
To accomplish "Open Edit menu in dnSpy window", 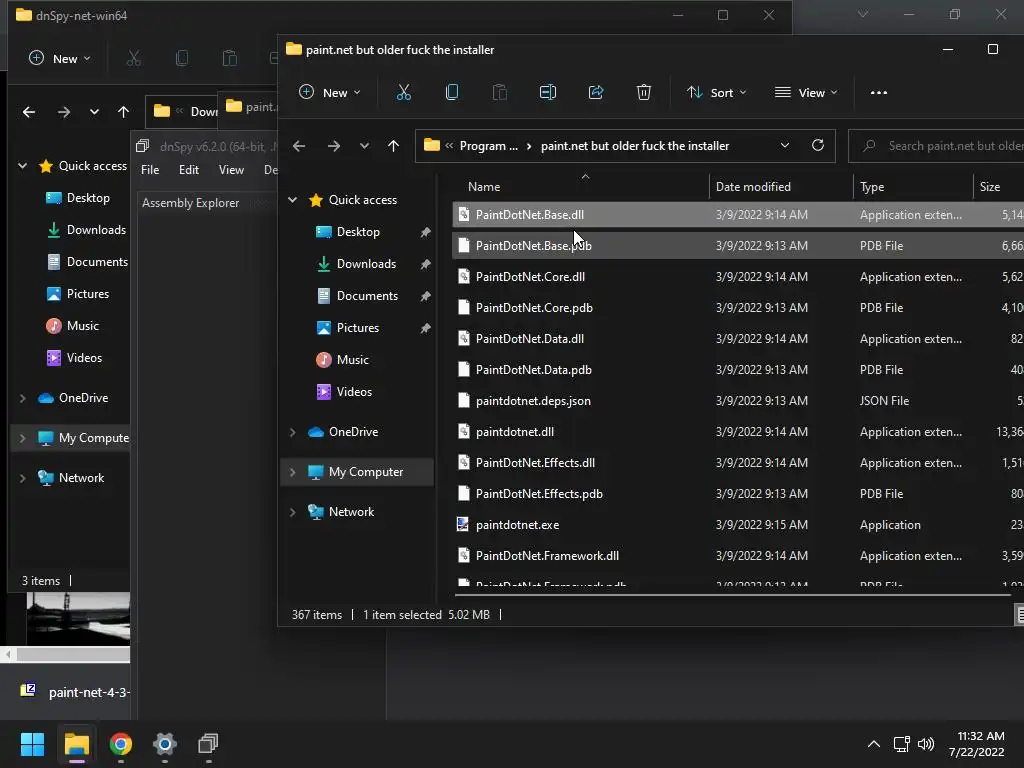I will pyautogui.click(x=189, y=170).
